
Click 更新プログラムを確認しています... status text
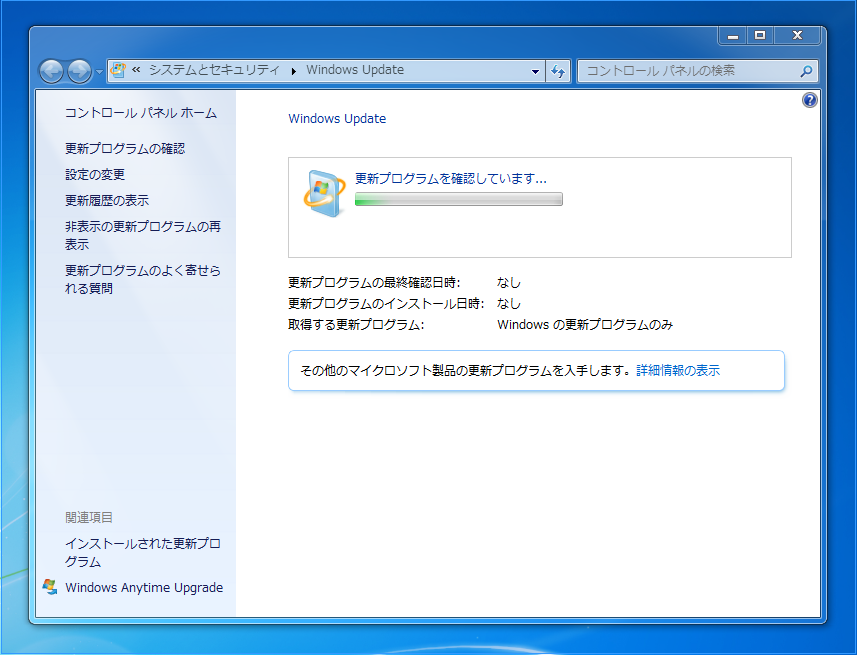click(x=451, y=178)
